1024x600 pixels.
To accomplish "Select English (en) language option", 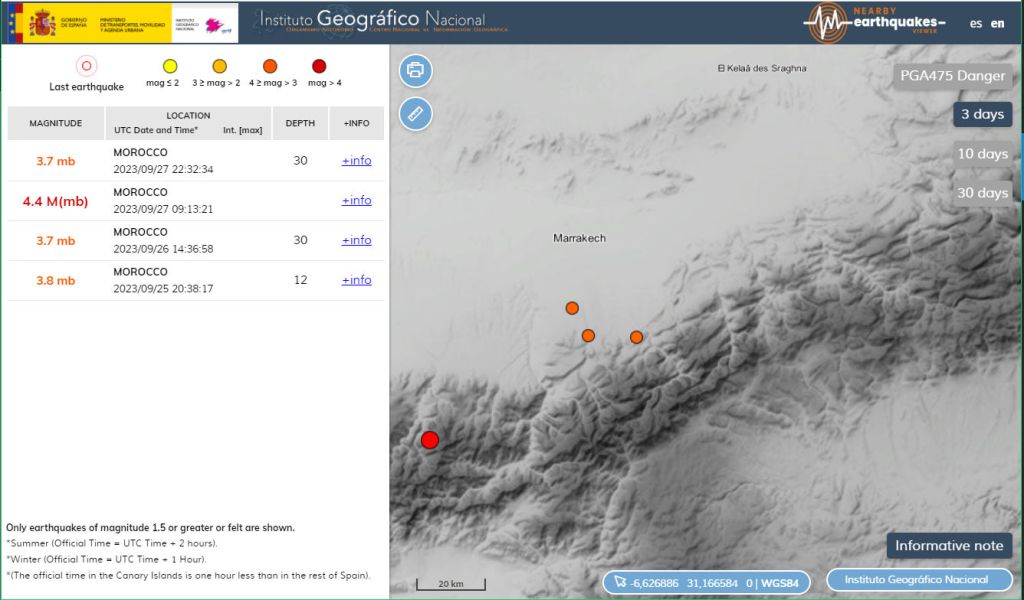I will (x=997, y=24).
